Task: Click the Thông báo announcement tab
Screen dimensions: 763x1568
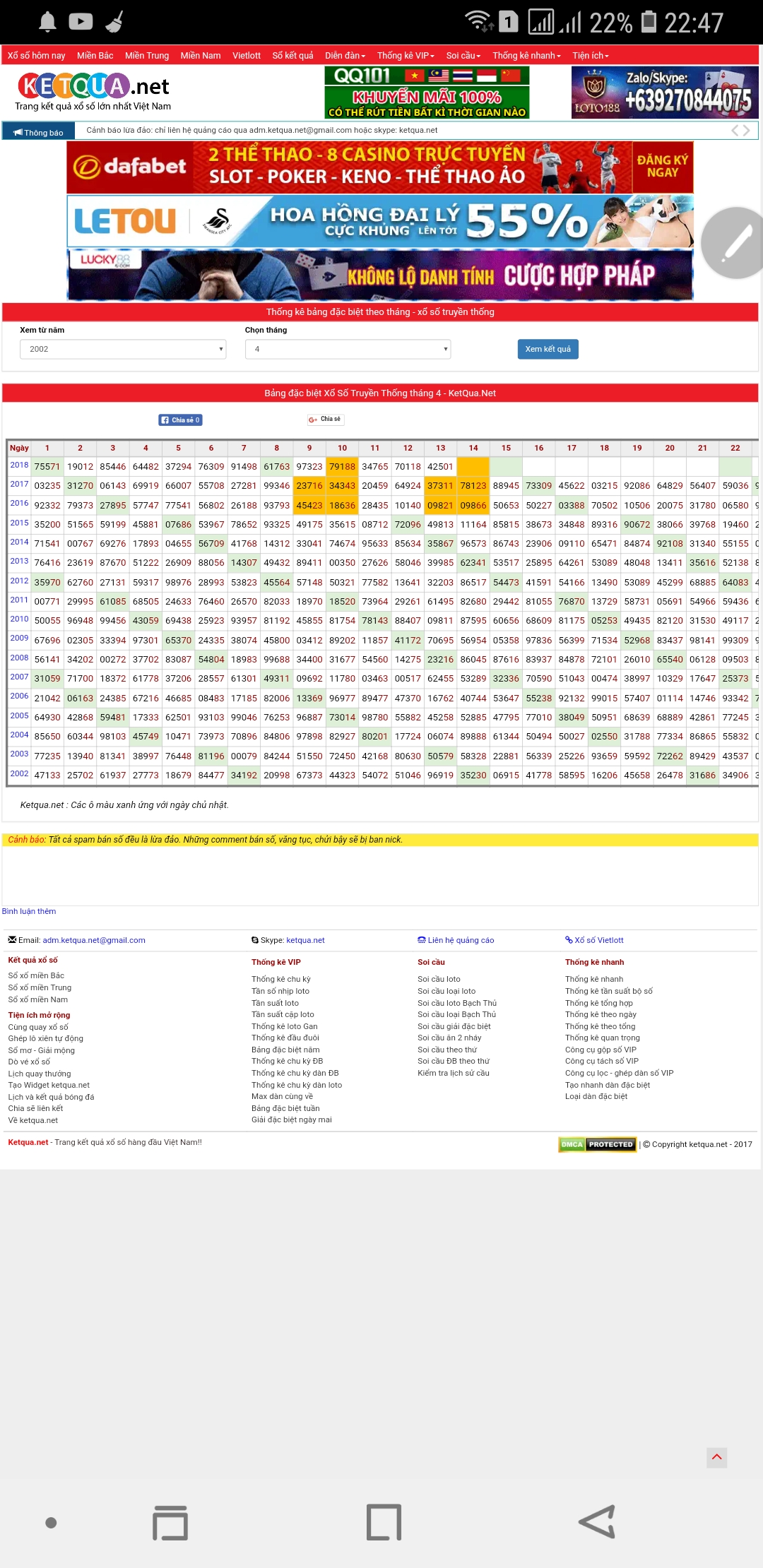Action: pyautogui.click(x=38, y=132)
